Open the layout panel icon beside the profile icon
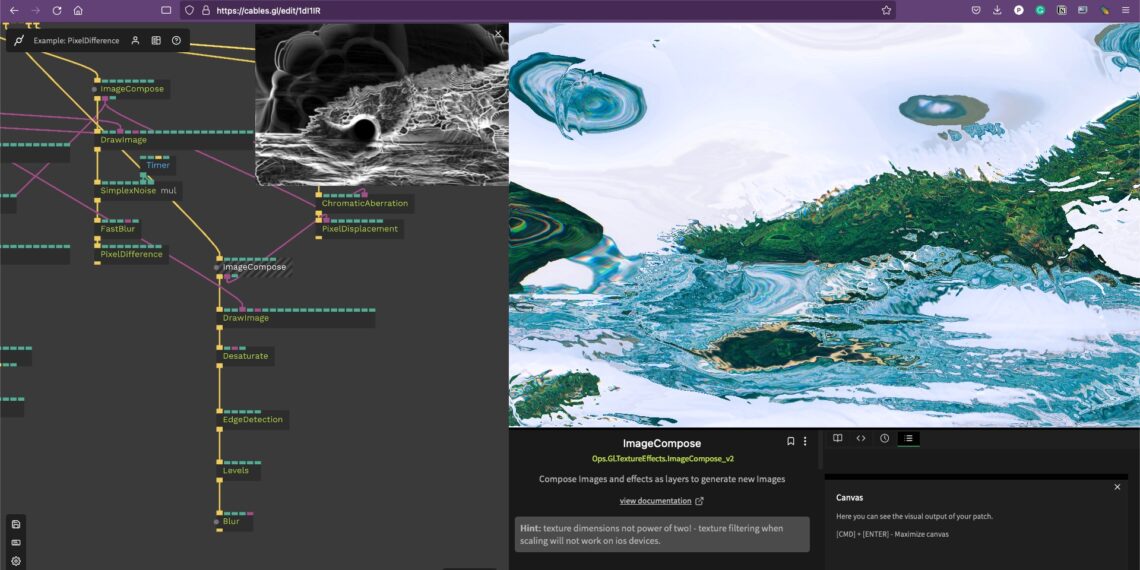Screen dimensions: 1140x570 pos(156,41)
